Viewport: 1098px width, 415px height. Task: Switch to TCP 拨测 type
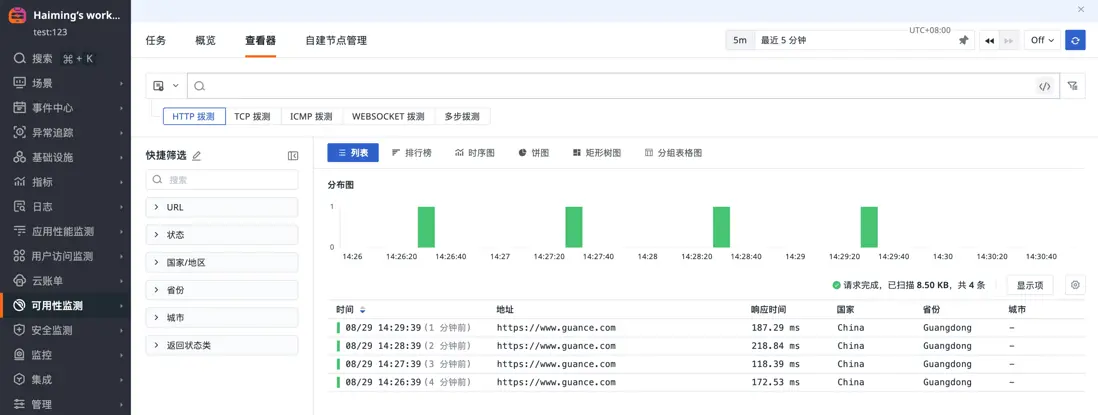click(x=252, y=117)
